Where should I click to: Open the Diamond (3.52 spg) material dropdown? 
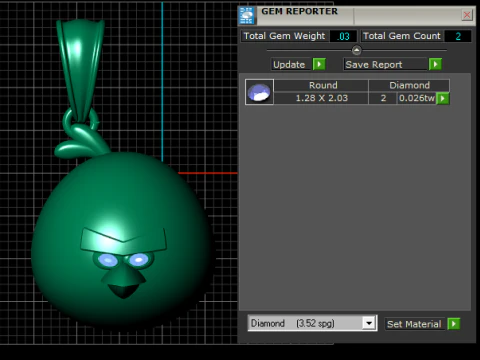(369, 323)
